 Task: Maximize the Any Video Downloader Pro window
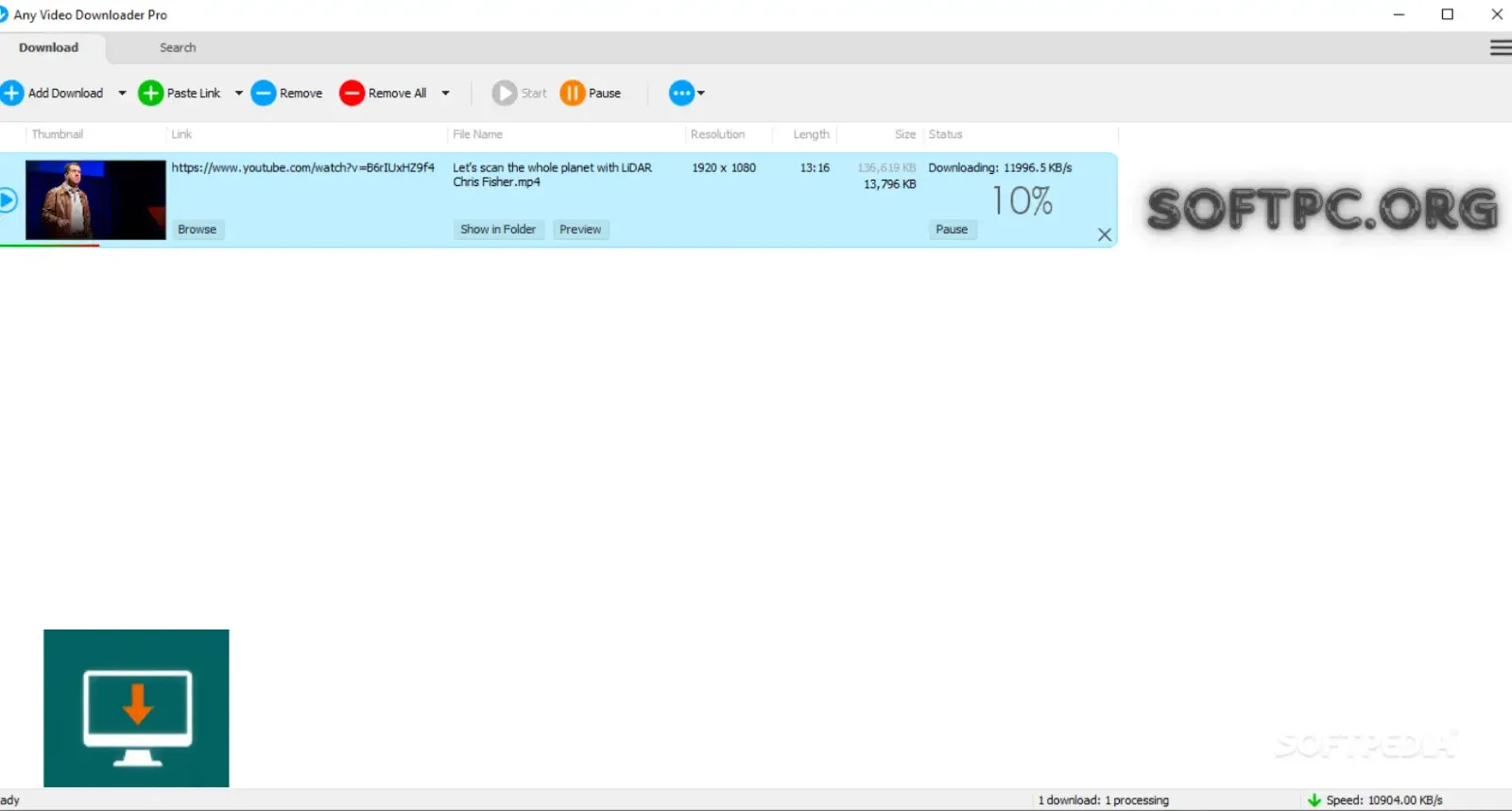[1447, 14]
